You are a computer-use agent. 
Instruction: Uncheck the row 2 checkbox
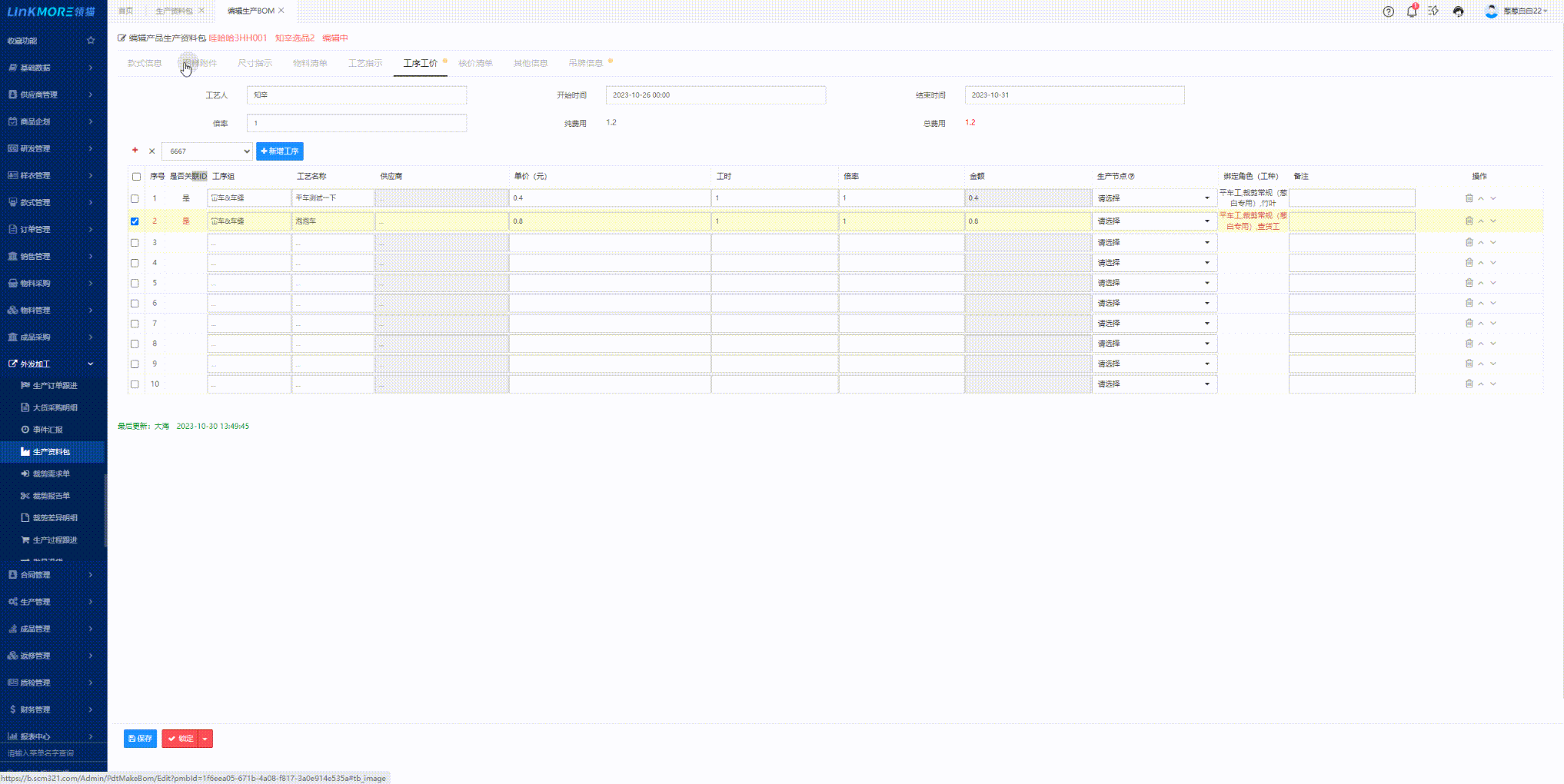(x=135, y=221)
